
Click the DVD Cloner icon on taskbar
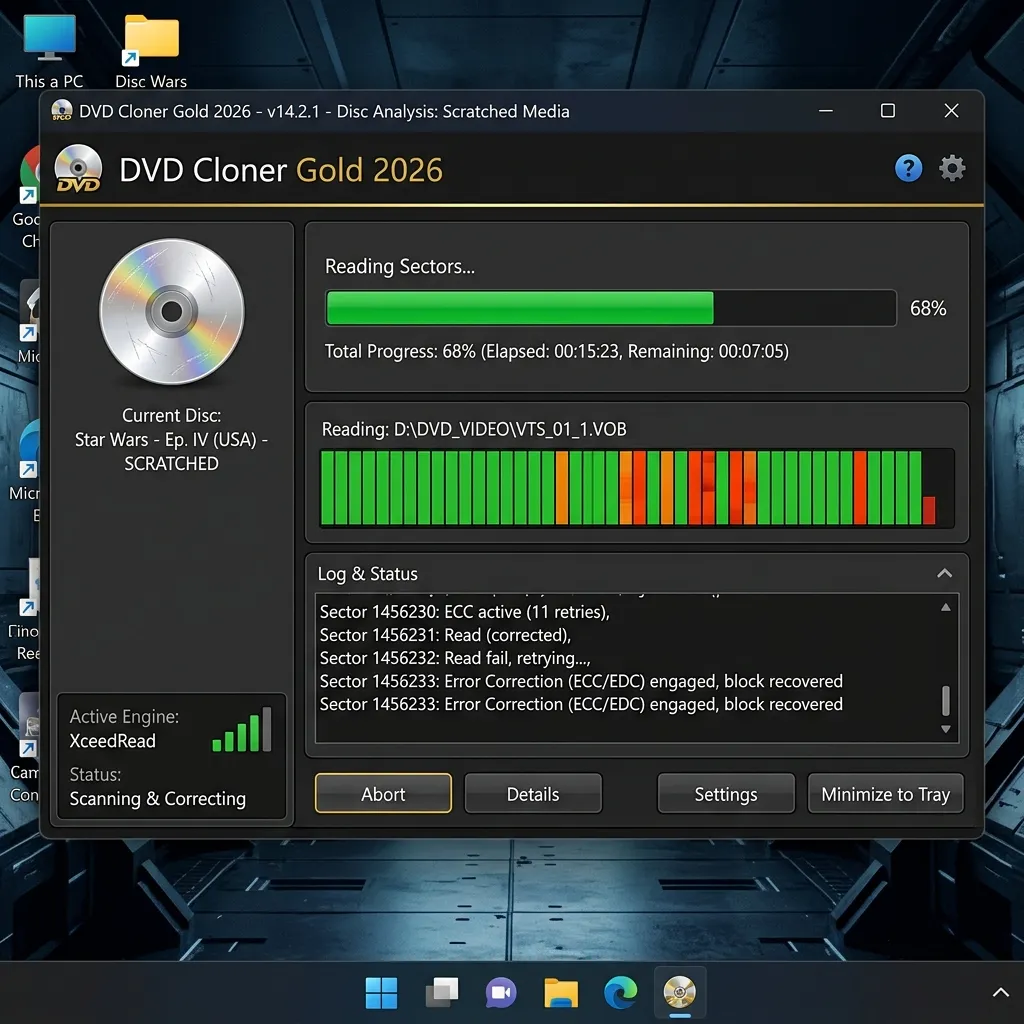pos(680,993)
